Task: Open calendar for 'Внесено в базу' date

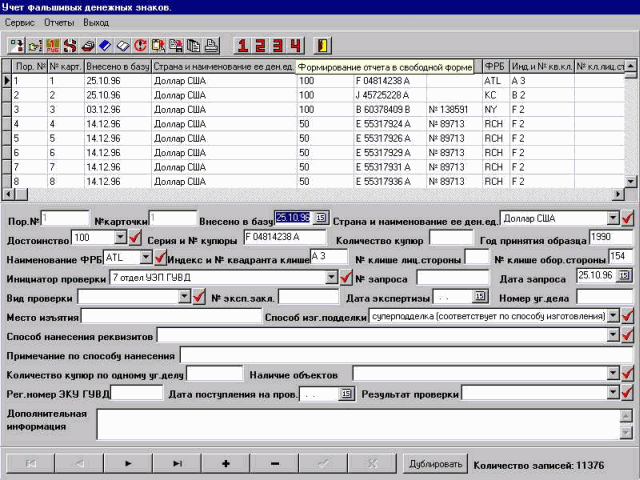Action: 321,218
